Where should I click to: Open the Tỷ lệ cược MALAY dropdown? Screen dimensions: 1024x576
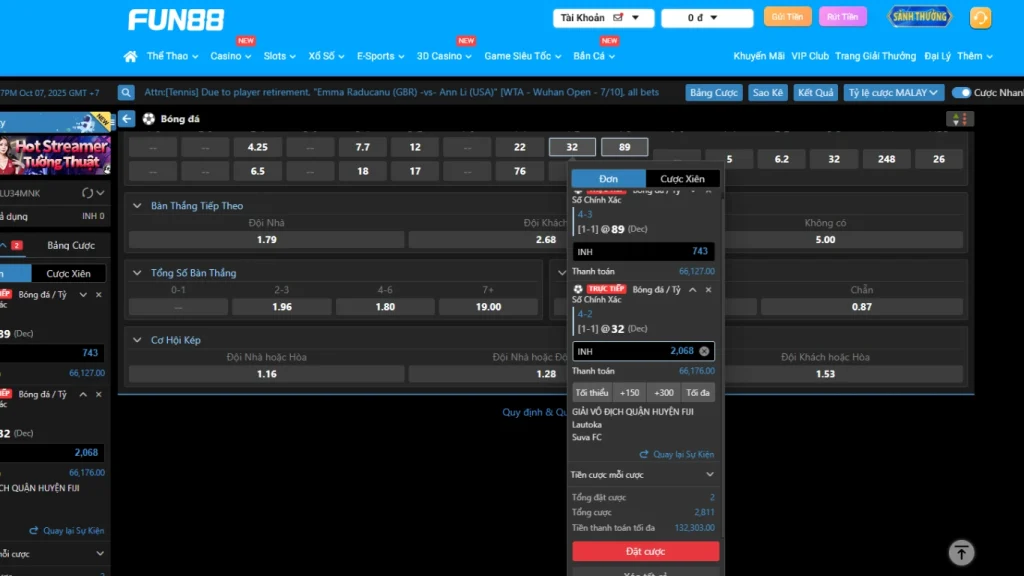point(894,93)
